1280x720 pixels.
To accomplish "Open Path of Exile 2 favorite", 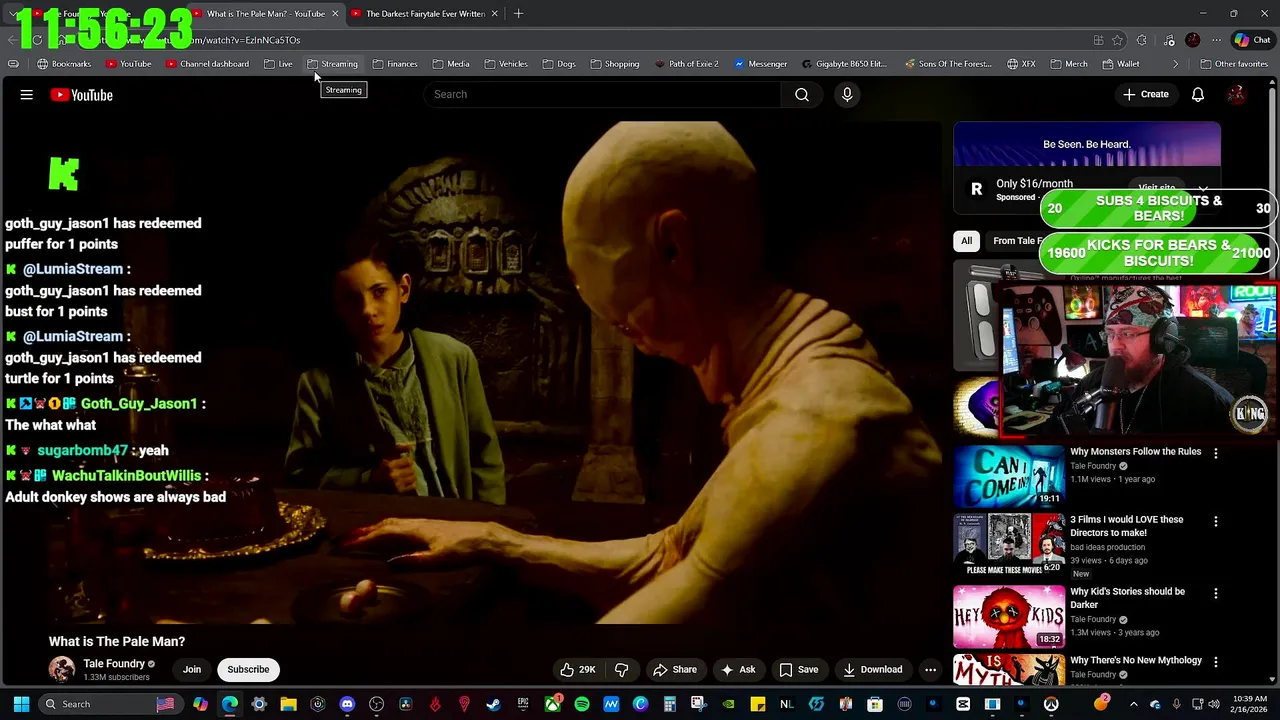I will (687, 64).
